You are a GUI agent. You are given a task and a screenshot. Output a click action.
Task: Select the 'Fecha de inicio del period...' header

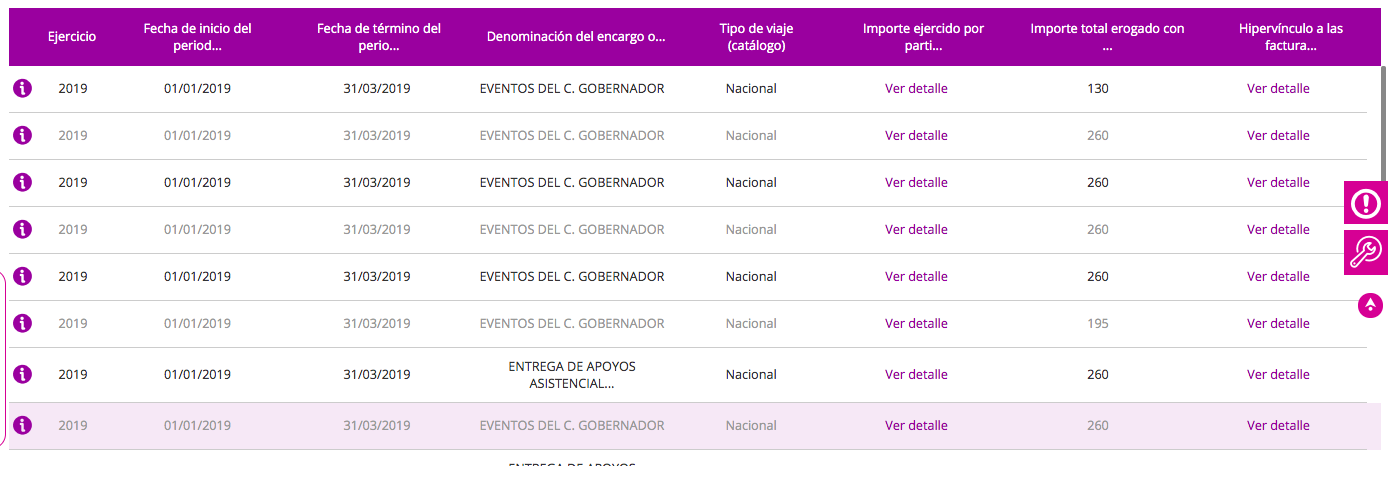197,37
